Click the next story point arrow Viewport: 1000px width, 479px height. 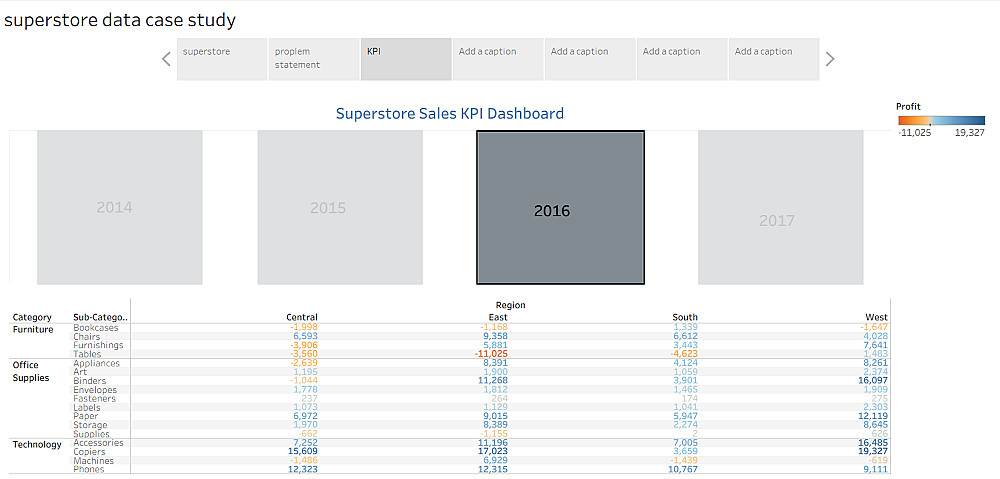(830, 59)
